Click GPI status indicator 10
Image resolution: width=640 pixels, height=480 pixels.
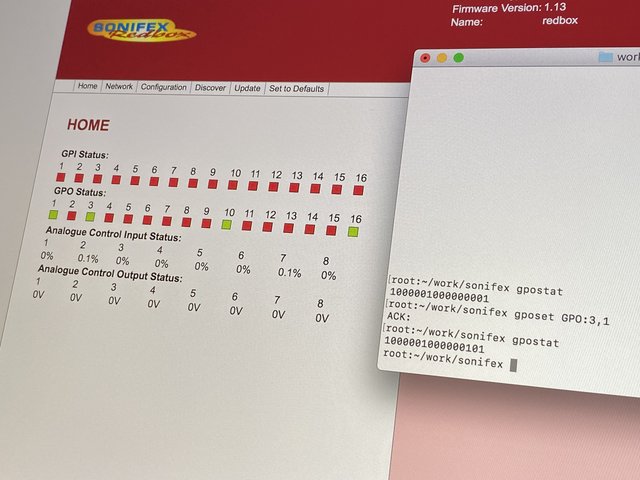coord(233,185)
